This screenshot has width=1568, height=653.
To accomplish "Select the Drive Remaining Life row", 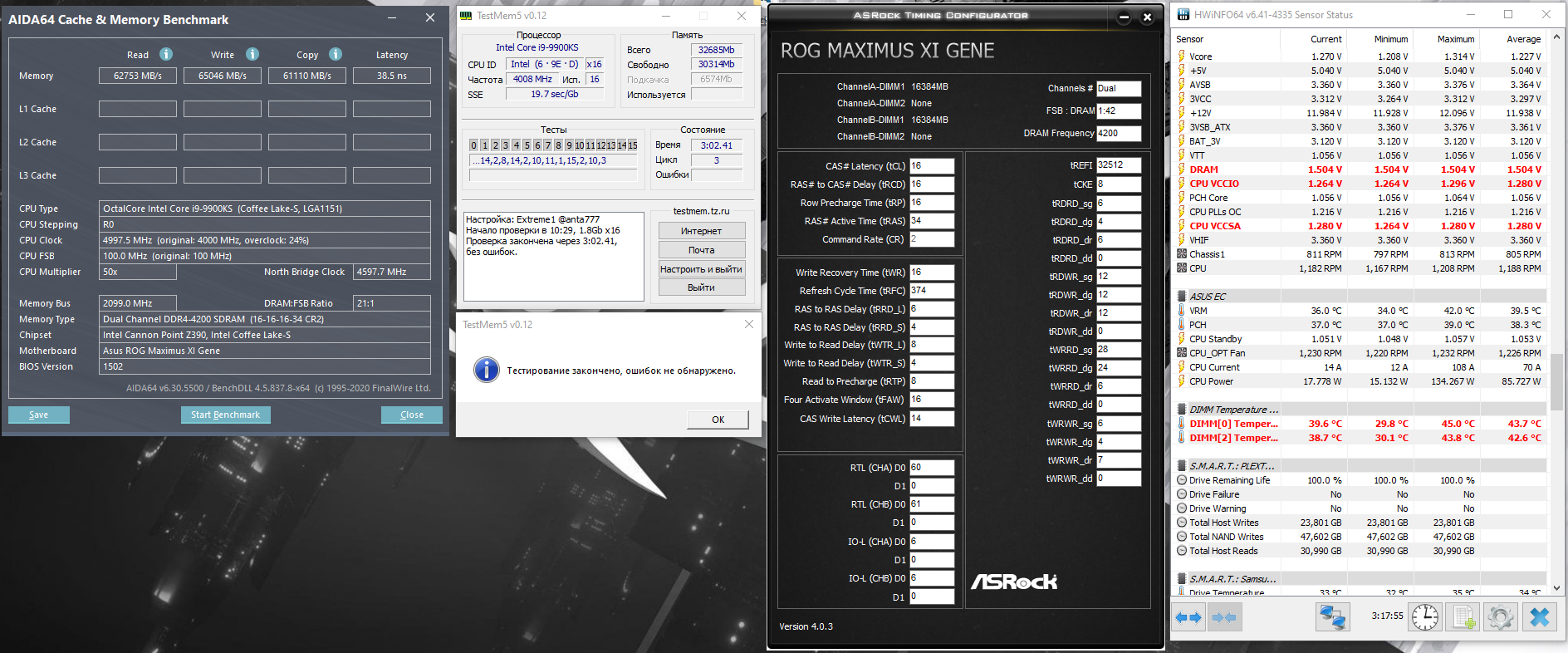I will click(1360, 480).
